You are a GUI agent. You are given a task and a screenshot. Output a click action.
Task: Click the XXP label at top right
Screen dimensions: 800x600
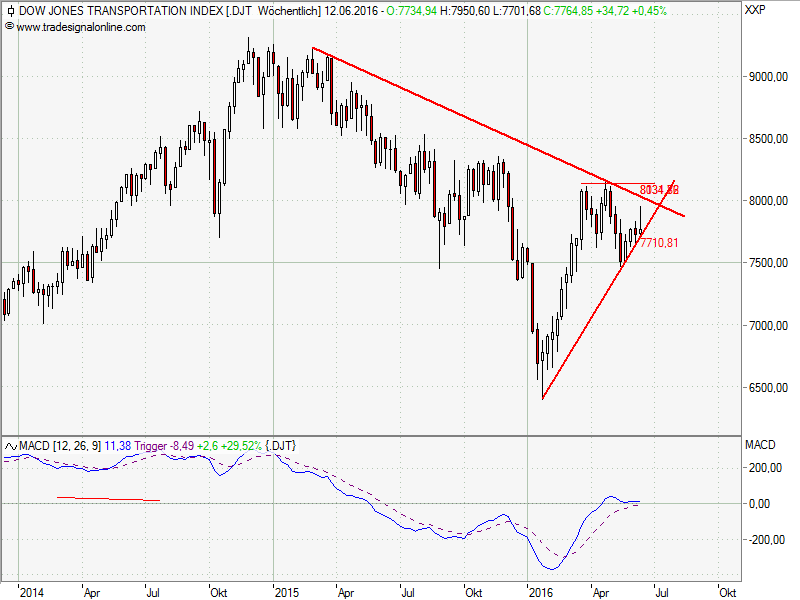pos(757,11)
